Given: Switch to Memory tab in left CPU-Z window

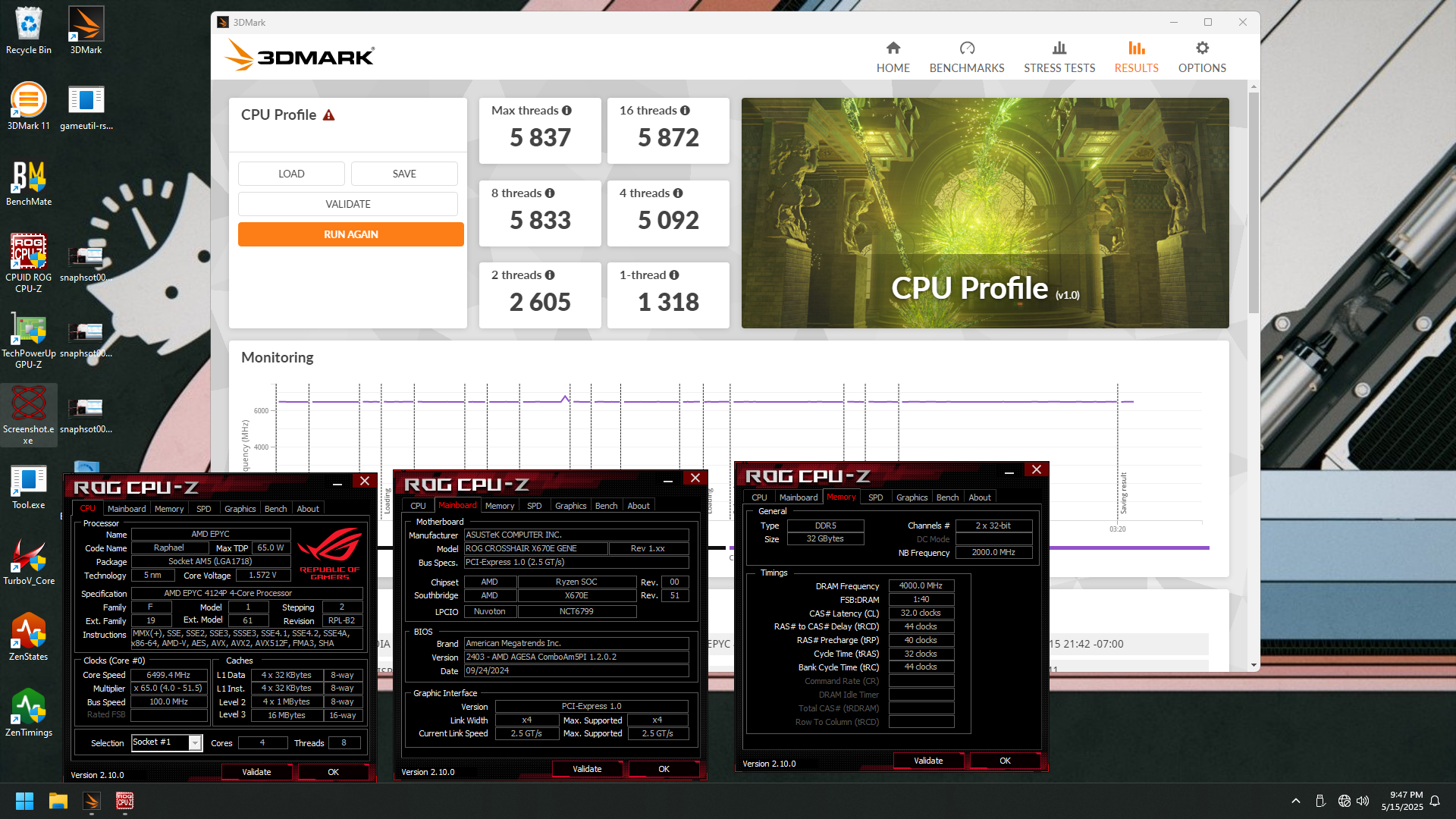Looking at the screenshot, I should pyautogui.click(x=169, y=509).
